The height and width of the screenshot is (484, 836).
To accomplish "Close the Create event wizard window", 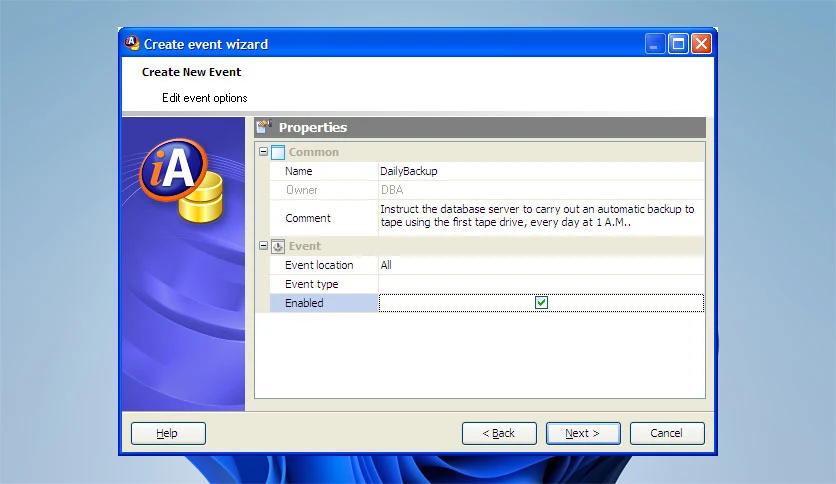I will (x=702, y=44).
